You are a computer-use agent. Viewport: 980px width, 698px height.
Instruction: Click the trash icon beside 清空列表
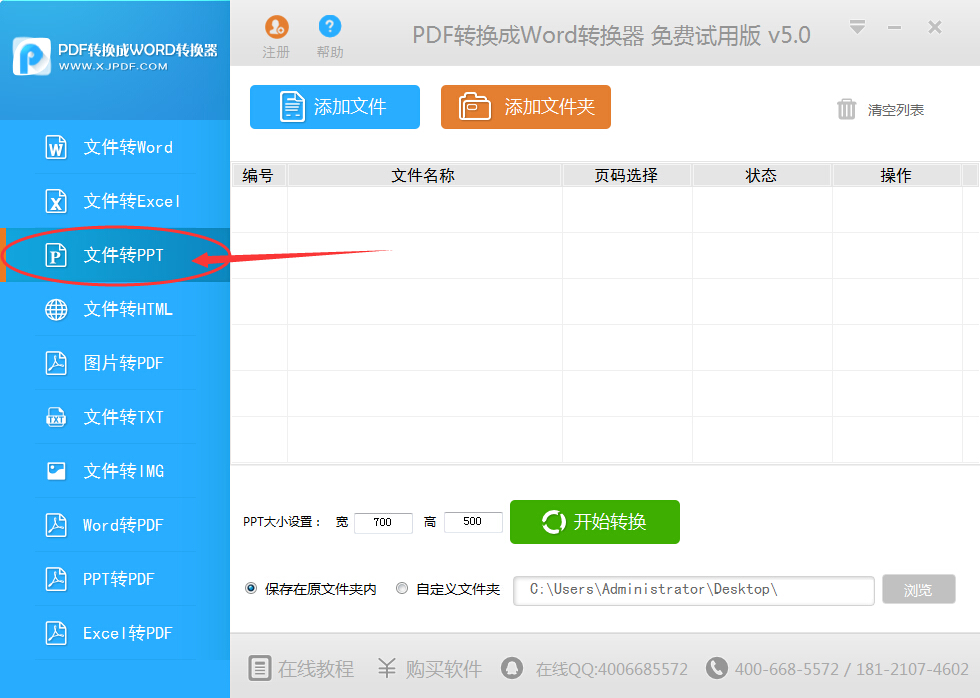pos(846,109)
